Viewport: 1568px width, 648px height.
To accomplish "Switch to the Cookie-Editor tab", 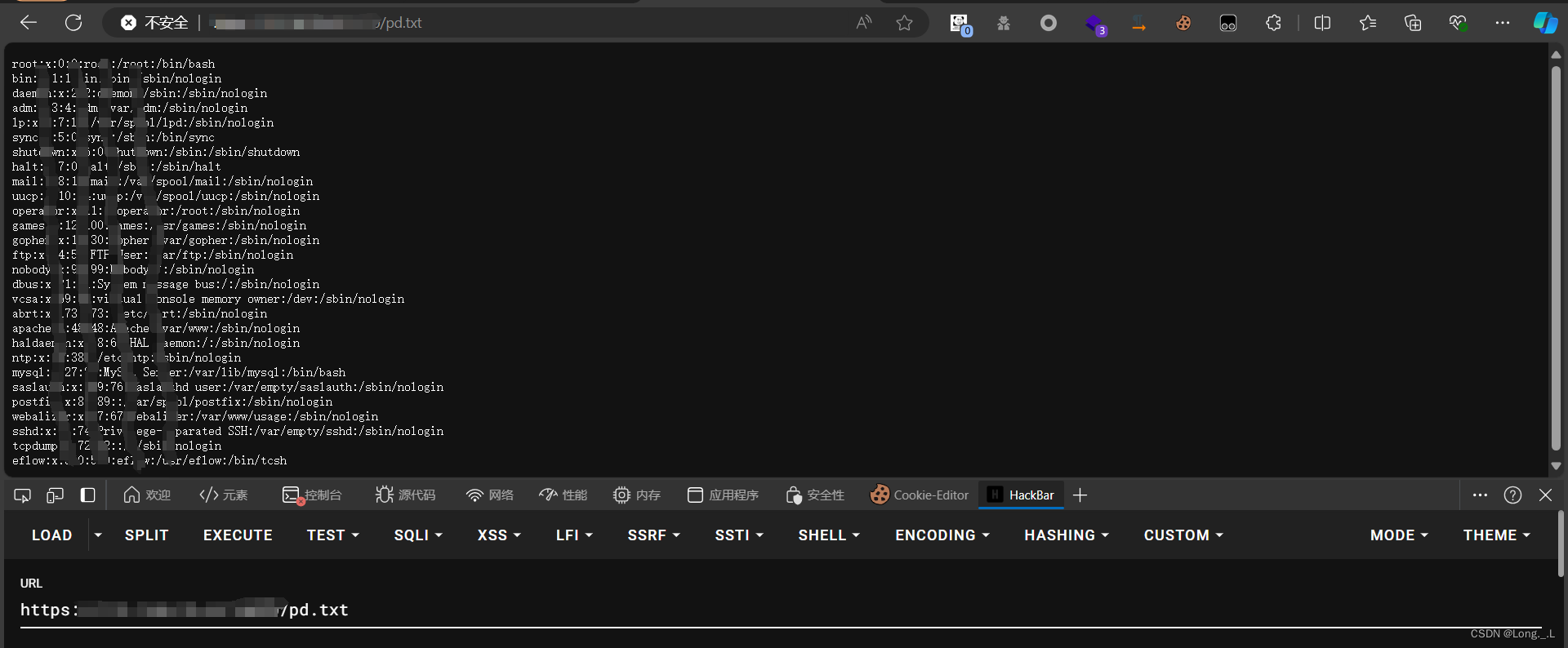I will click(920, 495).
